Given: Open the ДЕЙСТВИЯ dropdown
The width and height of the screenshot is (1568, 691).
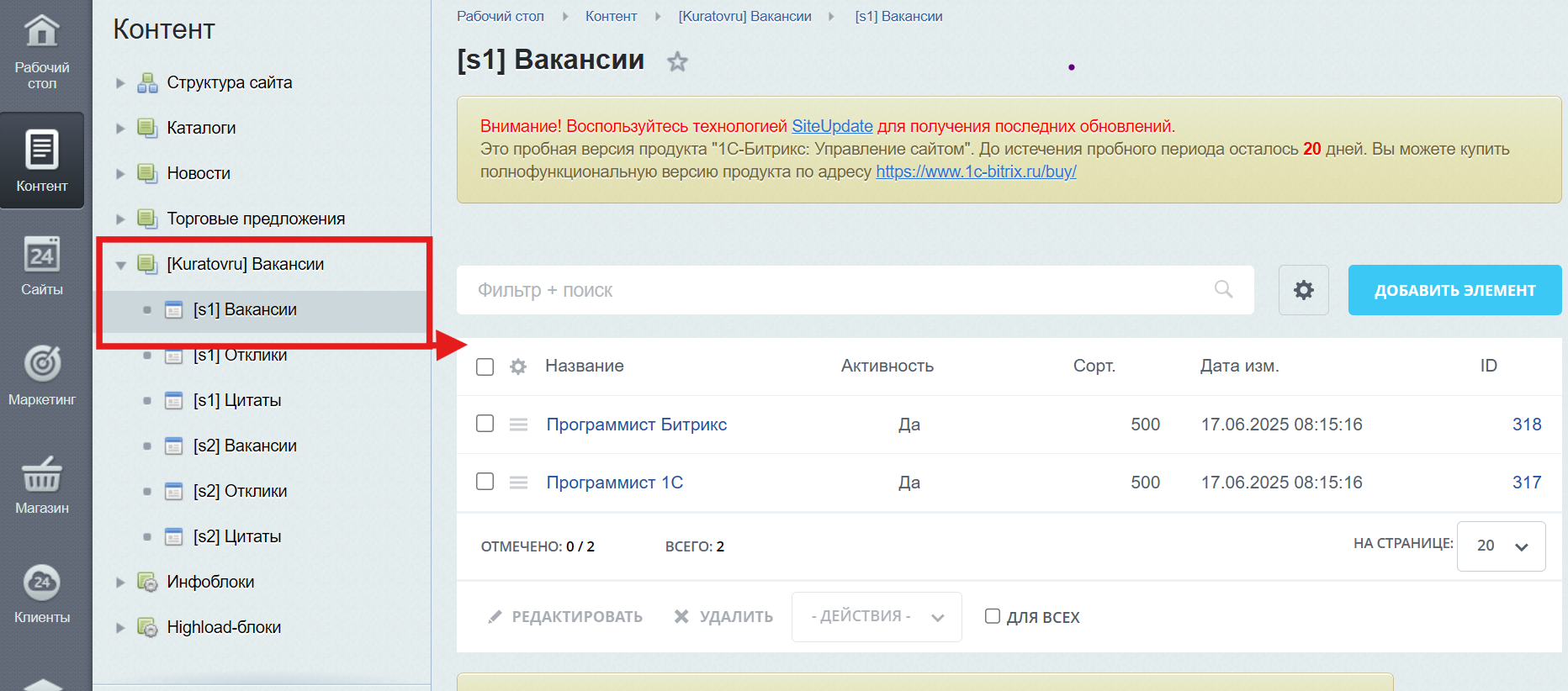Looking at the screenshot, I should click(x=876, y=617).
